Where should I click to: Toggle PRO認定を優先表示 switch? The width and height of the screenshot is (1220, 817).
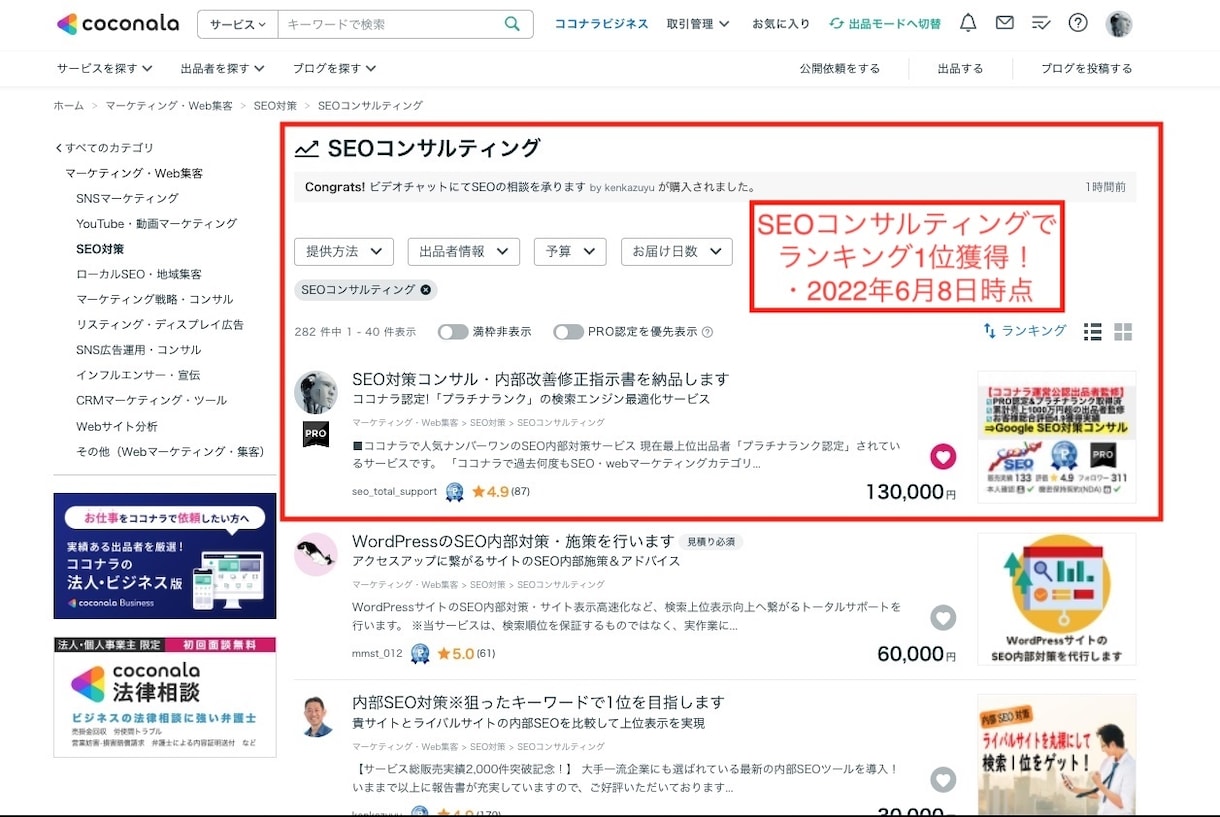tap(569, 332)
